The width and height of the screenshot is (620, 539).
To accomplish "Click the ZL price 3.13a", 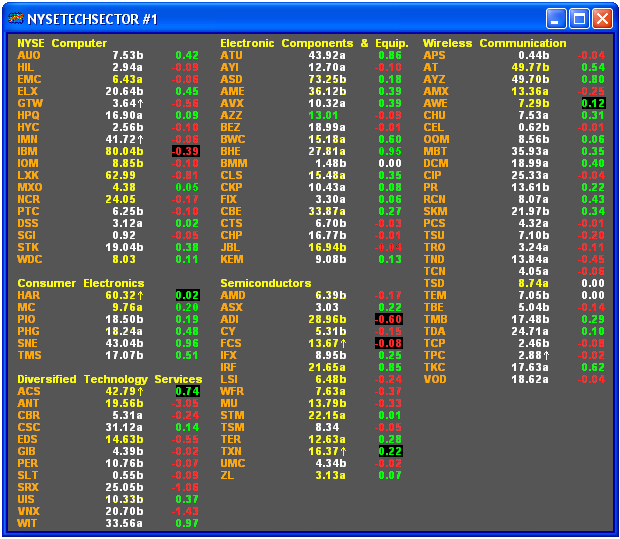I will (331, 475).
